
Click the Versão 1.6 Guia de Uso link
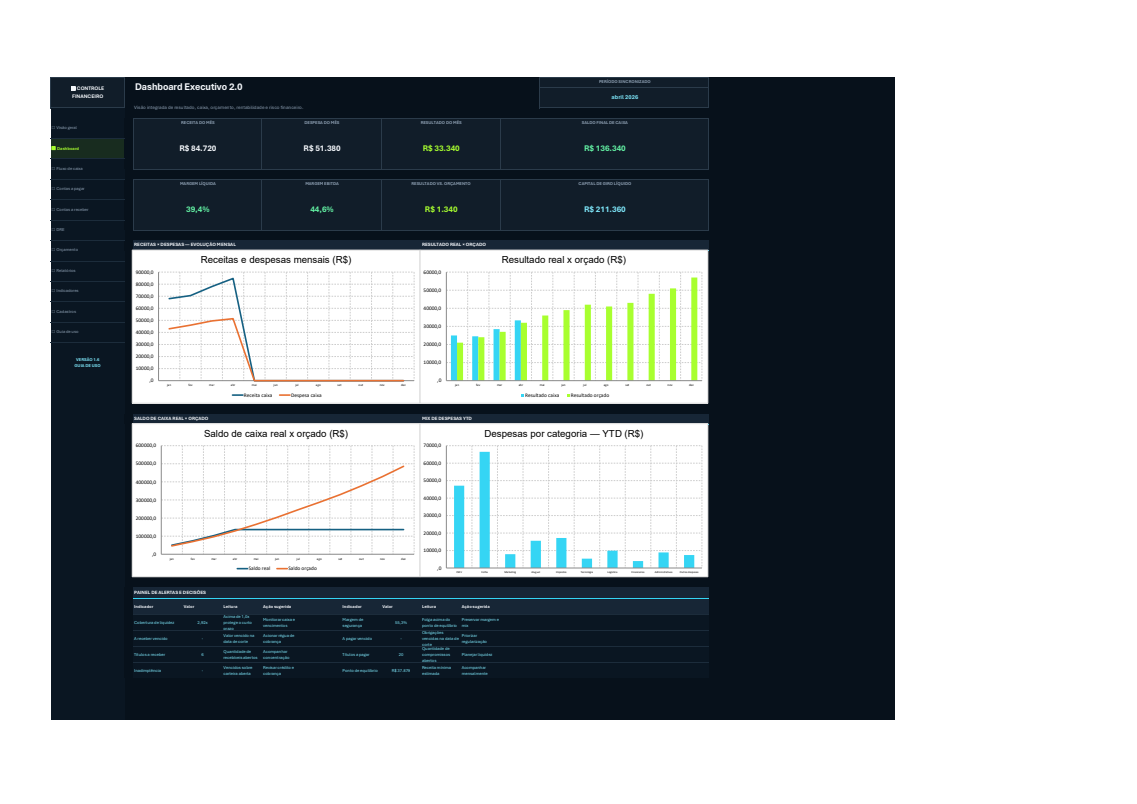[x=87, y=362]
